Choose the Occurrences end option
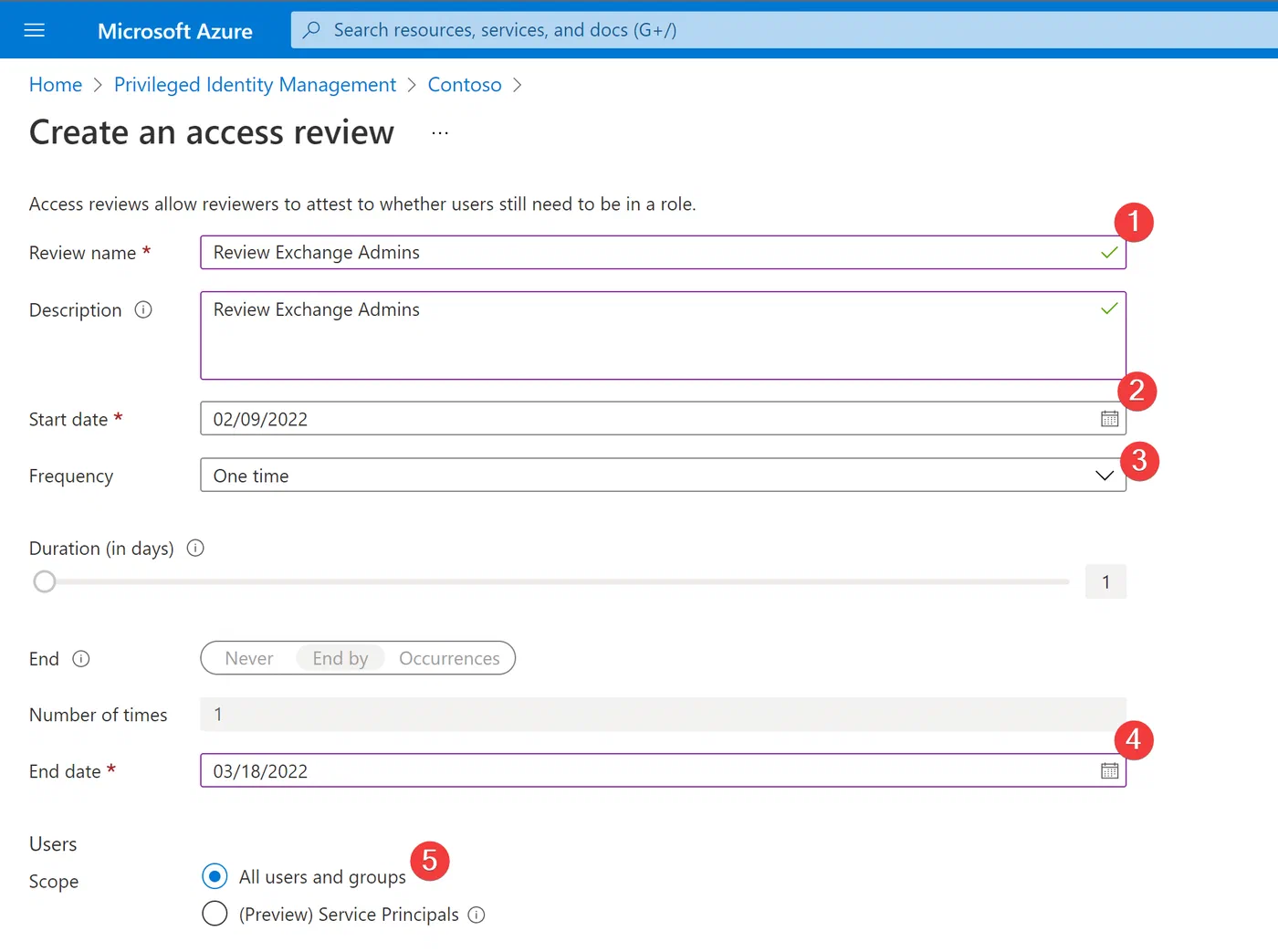Image resolution: width=1278 pixels, height=952 pixels. click(x=449, y=658)
